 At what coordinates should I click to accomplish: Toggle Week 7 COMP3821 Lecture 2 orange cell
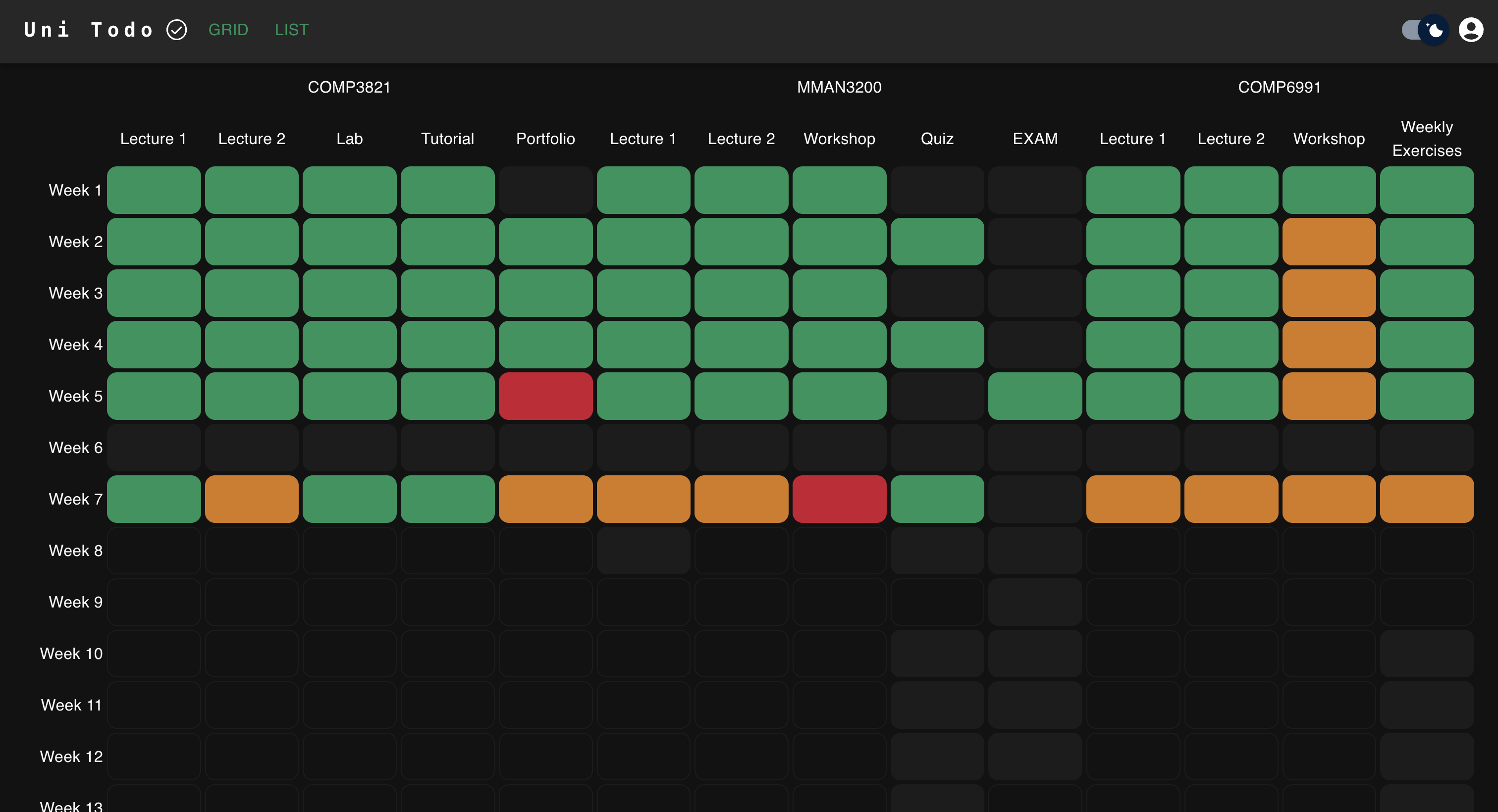251,499
